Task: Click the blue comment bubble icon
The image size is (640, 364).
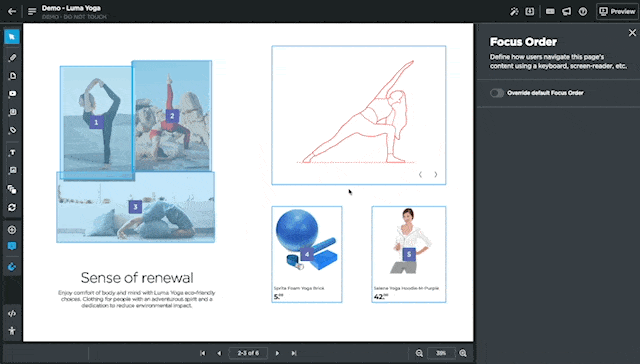Action: tap(12, 246)
